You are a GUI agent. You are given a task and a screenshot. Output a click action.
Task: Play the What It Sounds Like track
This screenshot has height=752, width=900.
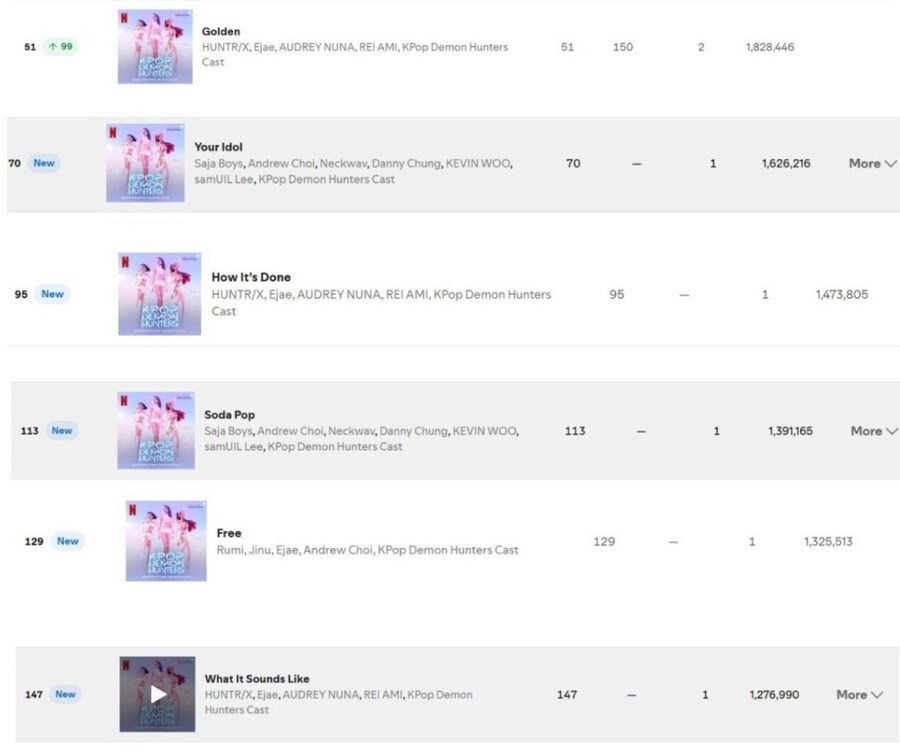[158, 694]
